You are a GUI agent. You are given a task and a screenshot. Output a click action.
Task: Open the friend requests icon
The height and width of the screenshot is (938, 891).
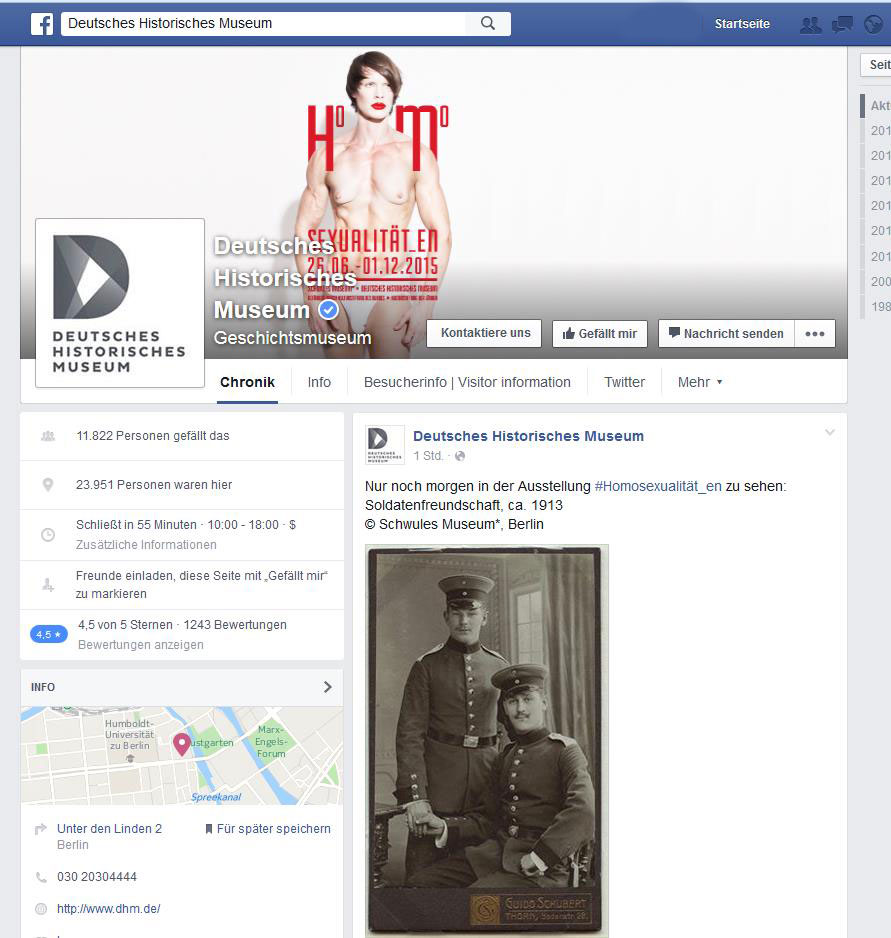(810, 24)
